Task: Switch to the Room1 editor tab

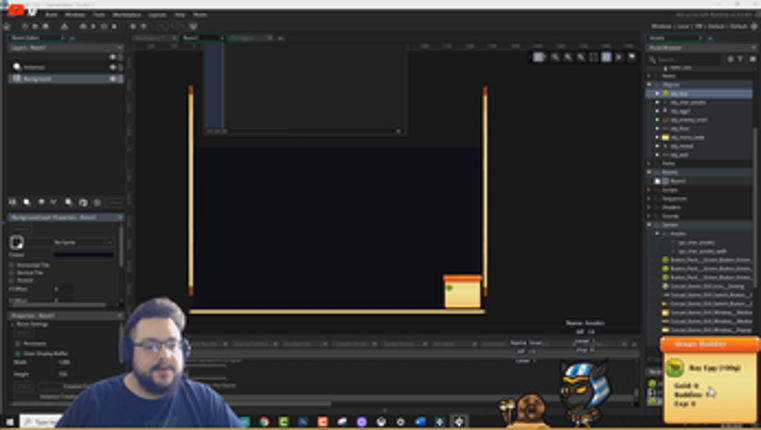Action: click(202, 38)
